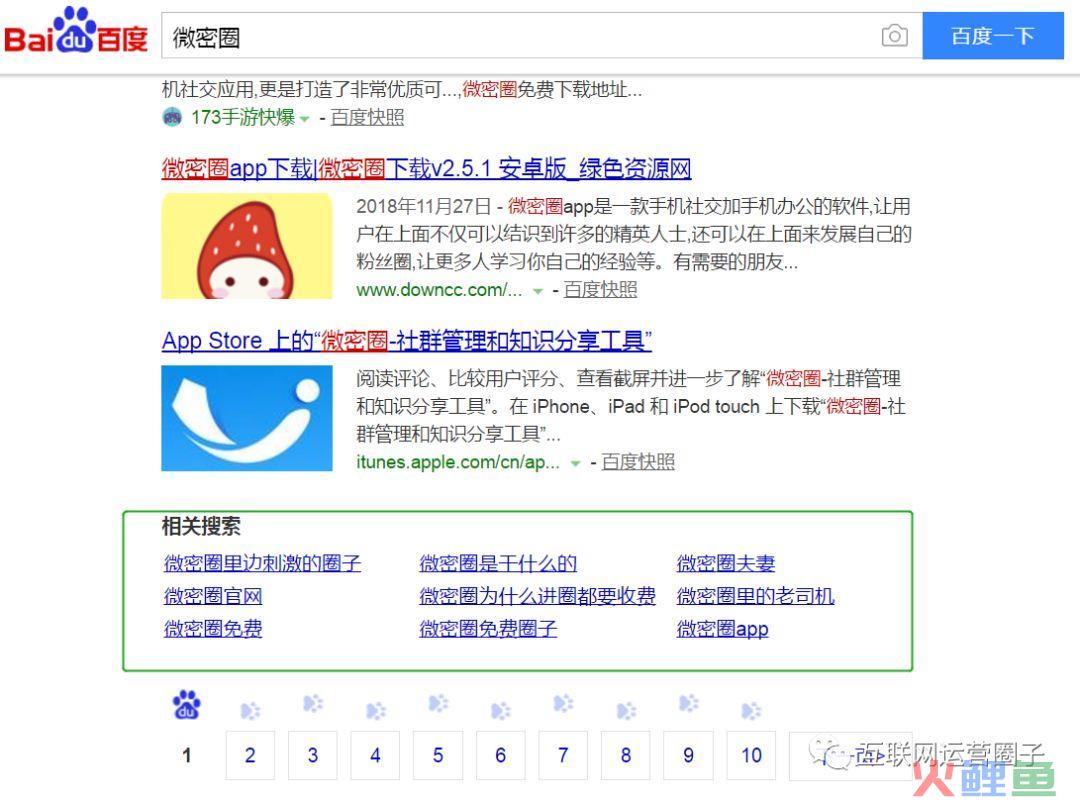Search related term 微密圈里边刺激的圈子
The height and width of the screenshot is (802, 1080).
click(262, 564)
